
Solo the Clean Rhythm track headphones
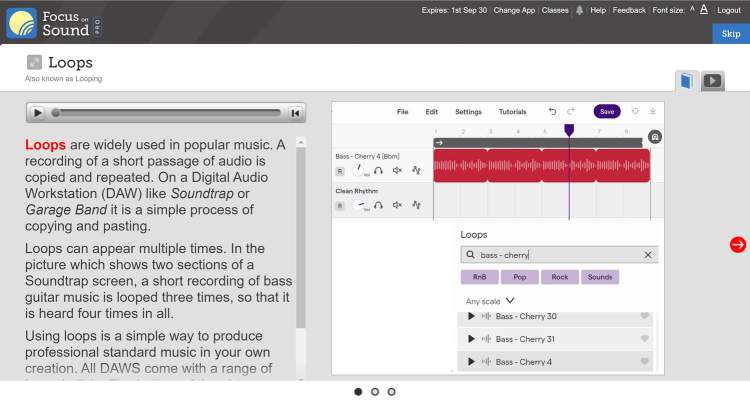point(378,205)
